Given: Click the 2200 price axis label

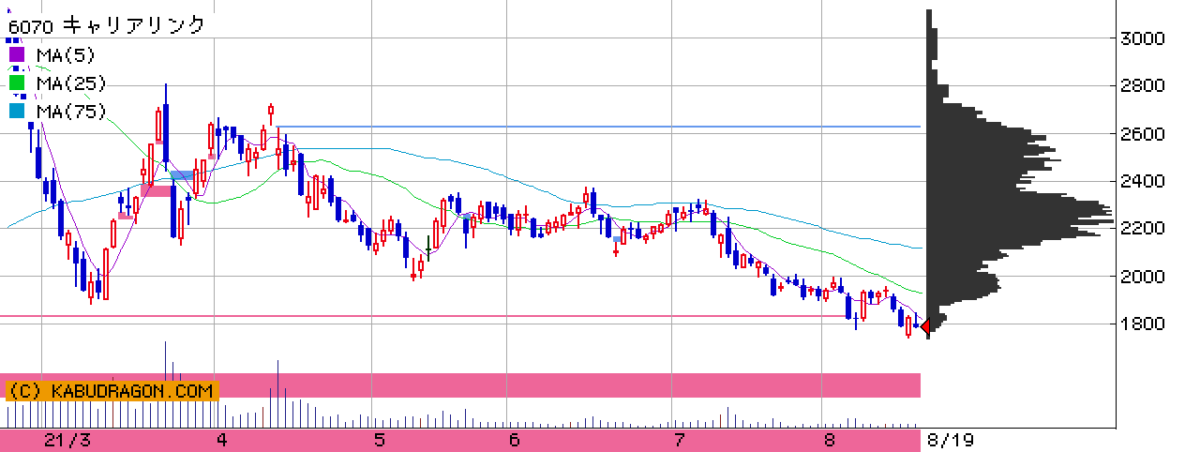Looking at the screenshot, I should click(x=1145, y=229).
